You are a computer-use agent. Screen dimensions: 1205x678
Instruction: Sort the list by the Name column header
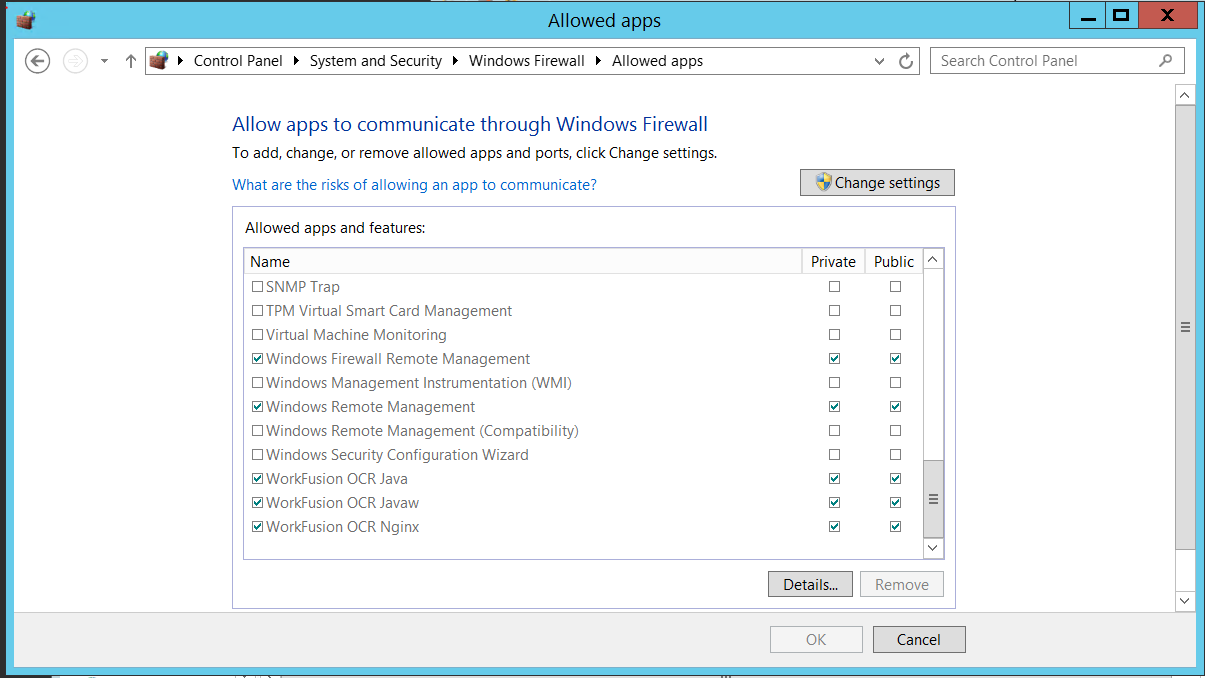tap(522, 262)
